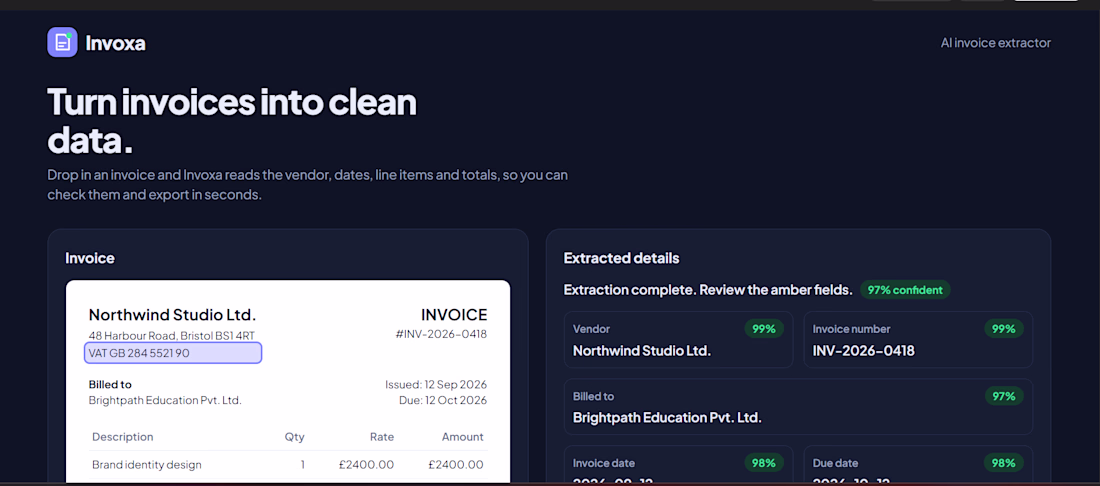
Task: Click the Issued: 12 Sep 2026 date text
Action: 436,384
